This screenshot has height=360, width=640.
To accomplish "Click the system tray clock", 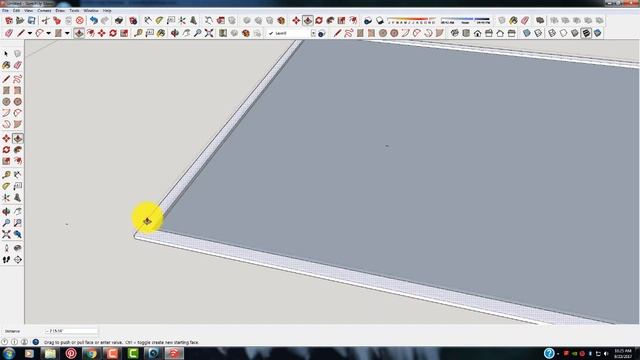I will pos(623,353).
